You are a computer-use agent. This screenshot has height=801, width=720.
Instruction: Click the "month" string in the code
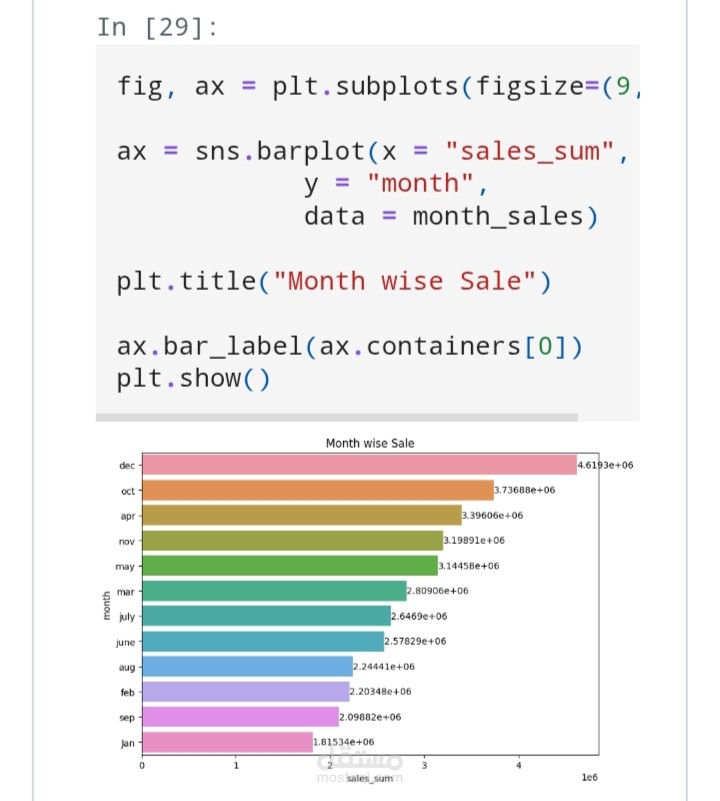pos(420,184)
